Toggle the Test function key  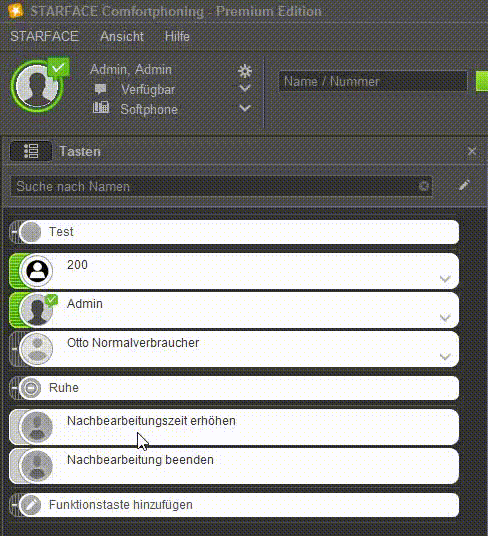point(234,232)
